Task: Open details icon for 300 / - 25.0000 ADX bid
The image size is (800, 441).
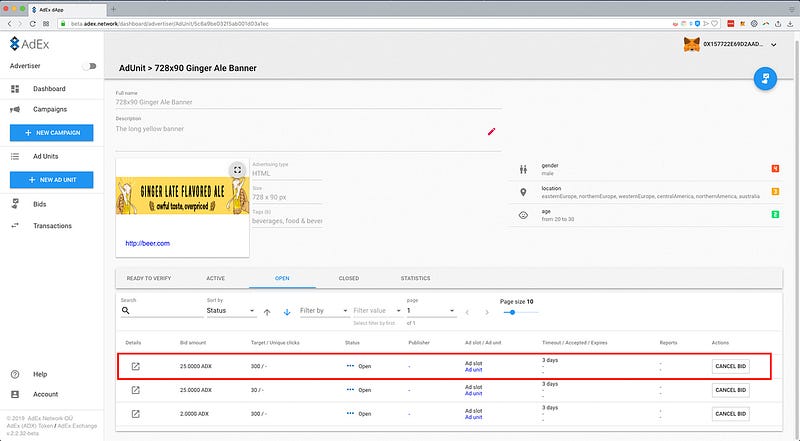Action: (x=135, y=366)
